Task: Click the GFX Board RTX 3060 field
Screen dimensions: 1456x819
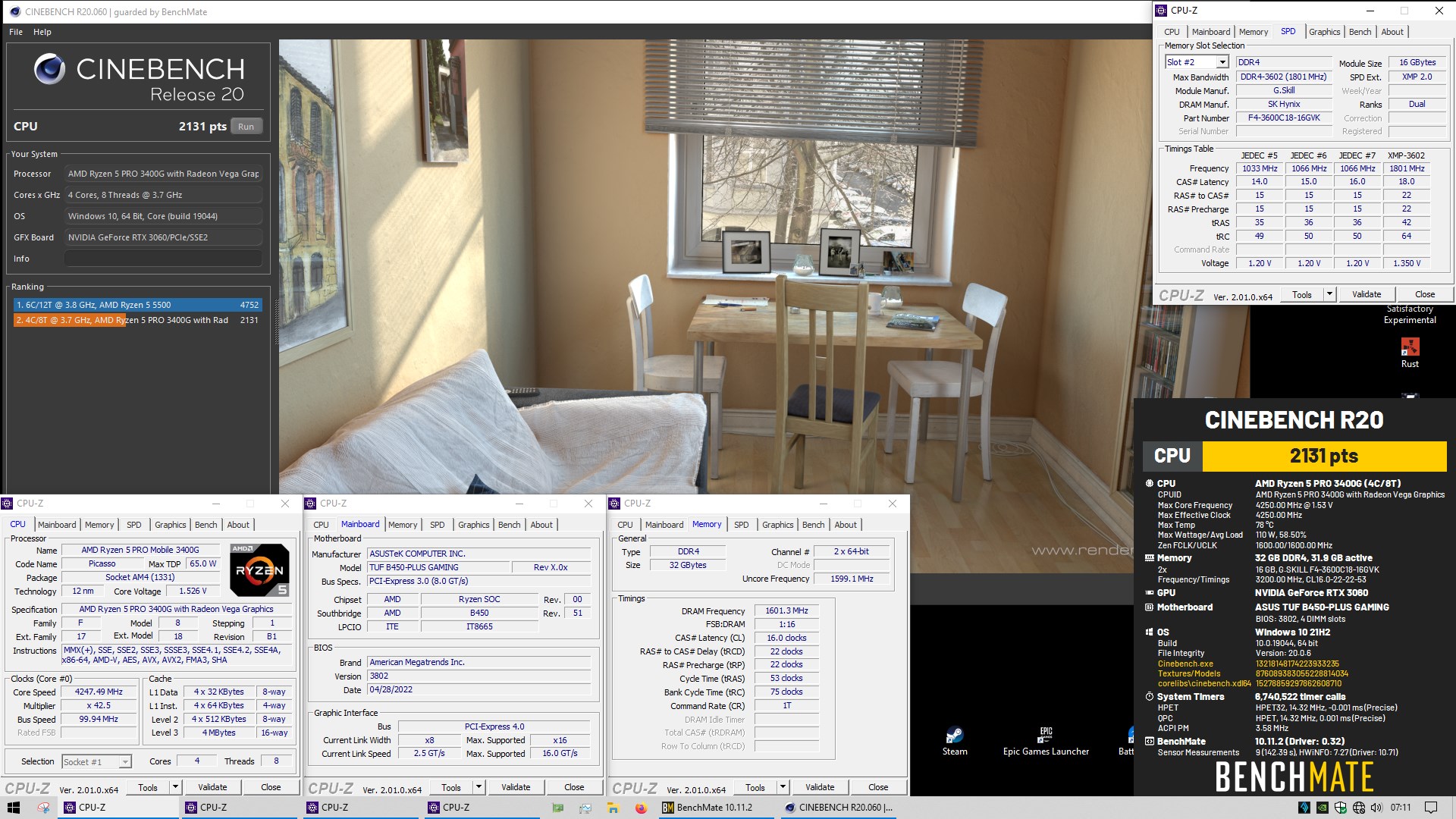Action: coord(163,237)
